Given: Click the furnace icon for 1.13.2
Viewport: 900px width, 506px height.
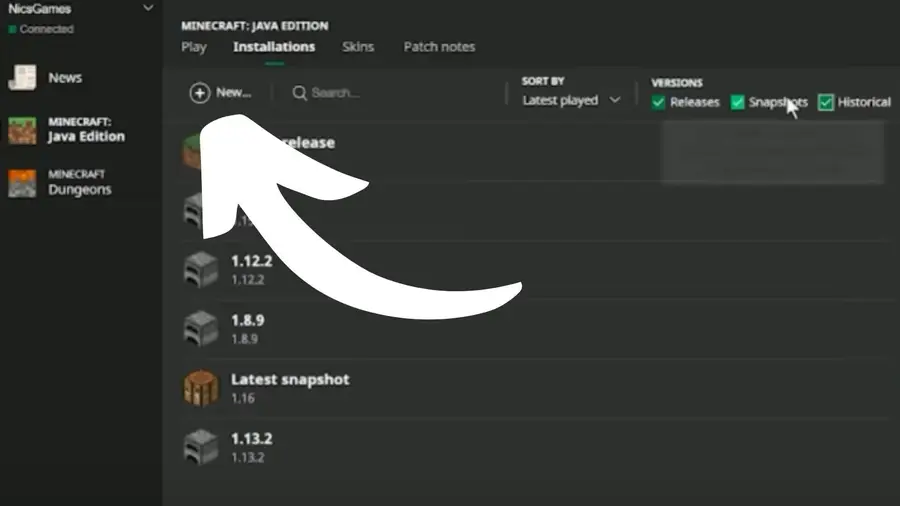Looking at the screenshot, I should tap(200, 447).
